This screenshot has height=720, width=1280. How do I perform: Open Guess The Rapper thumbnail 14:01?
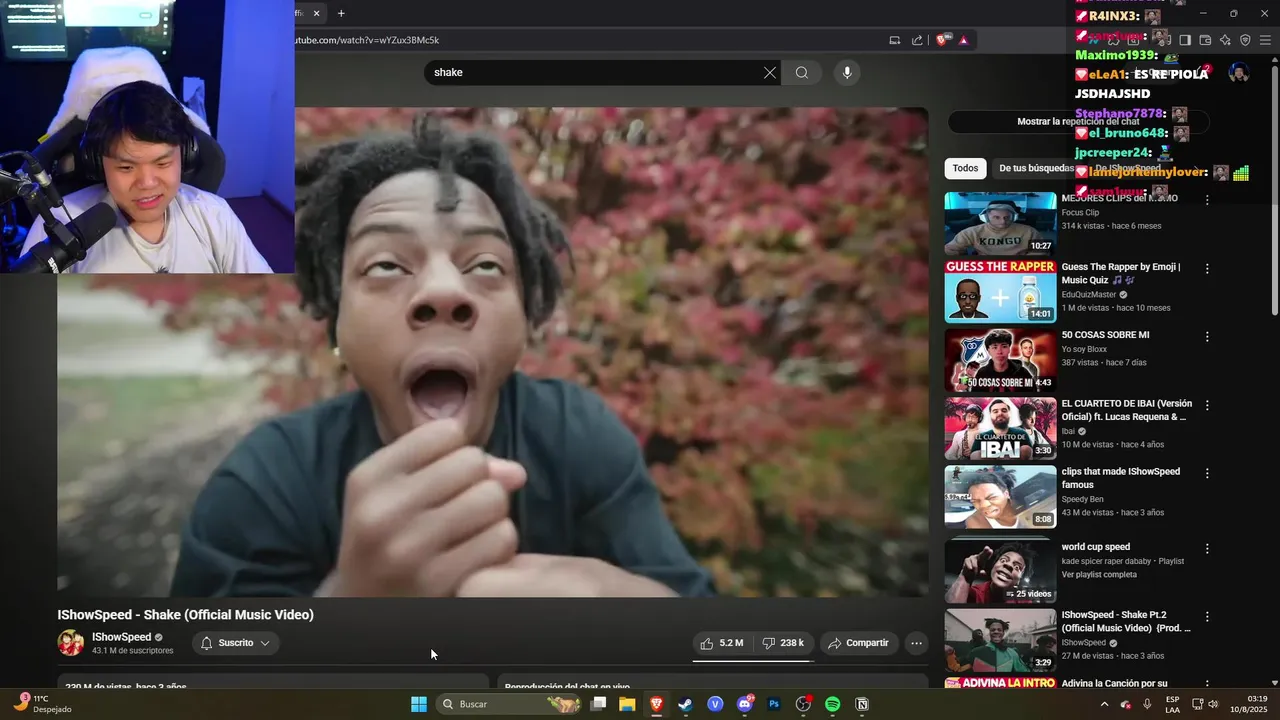[1000, 292]
